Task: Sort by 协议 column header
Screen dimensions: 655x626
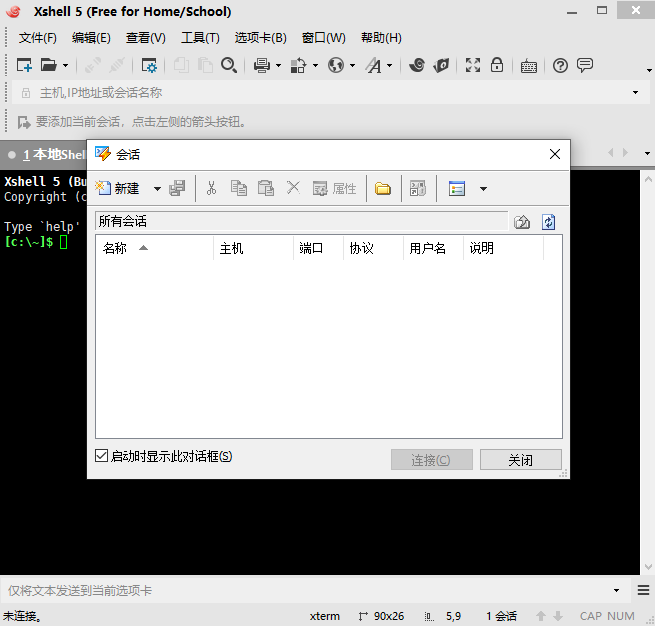Action: pyautogui.click(x=373, y=248)
